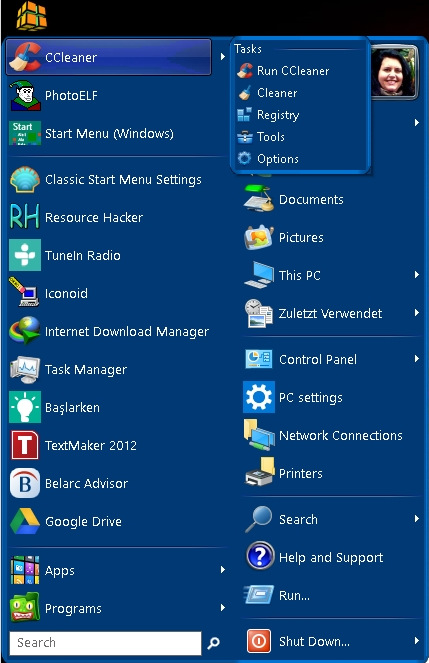Viewport: 429px width, 663px height.
Task: Open the TuneIn Radio icon
Action: coord(25,255)
